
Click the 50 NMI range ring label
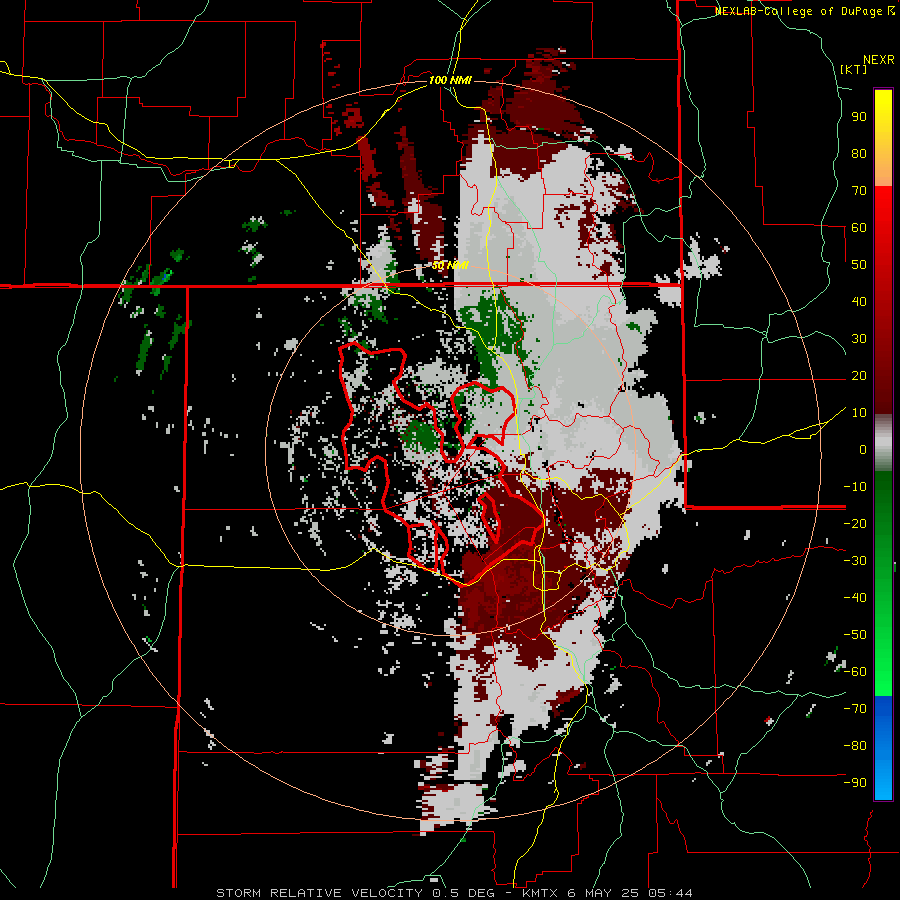pyautogui.click(x=450, y=265)
